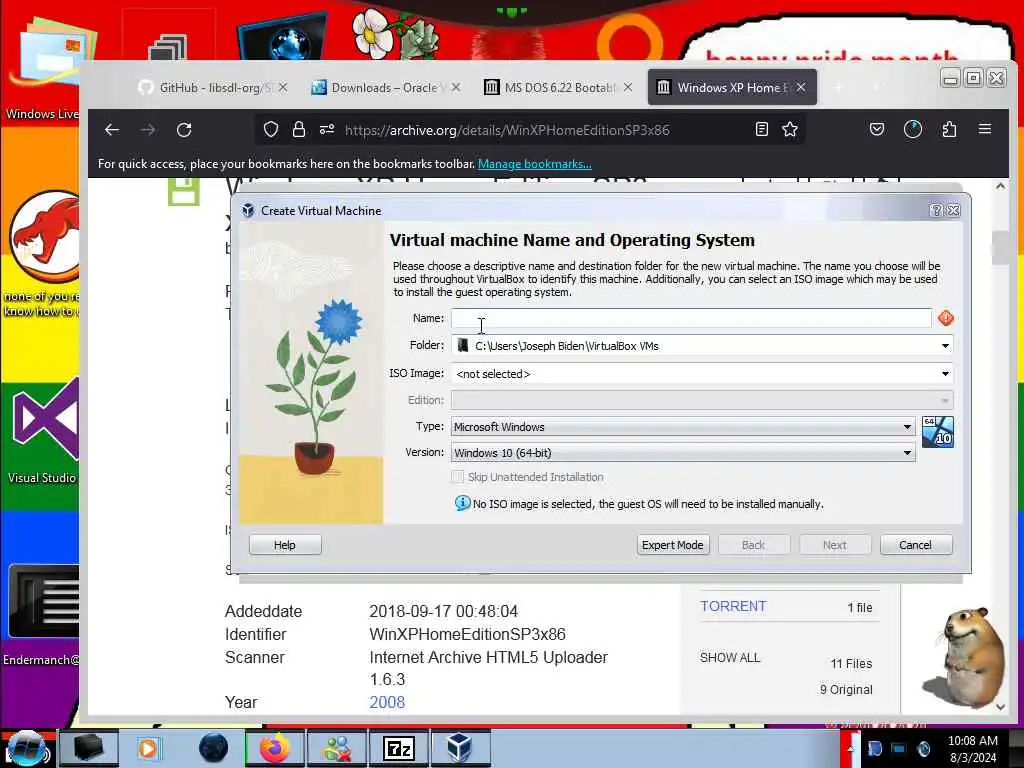
Task: Open the Pocket save icon
Action: (x=877, y=129)
